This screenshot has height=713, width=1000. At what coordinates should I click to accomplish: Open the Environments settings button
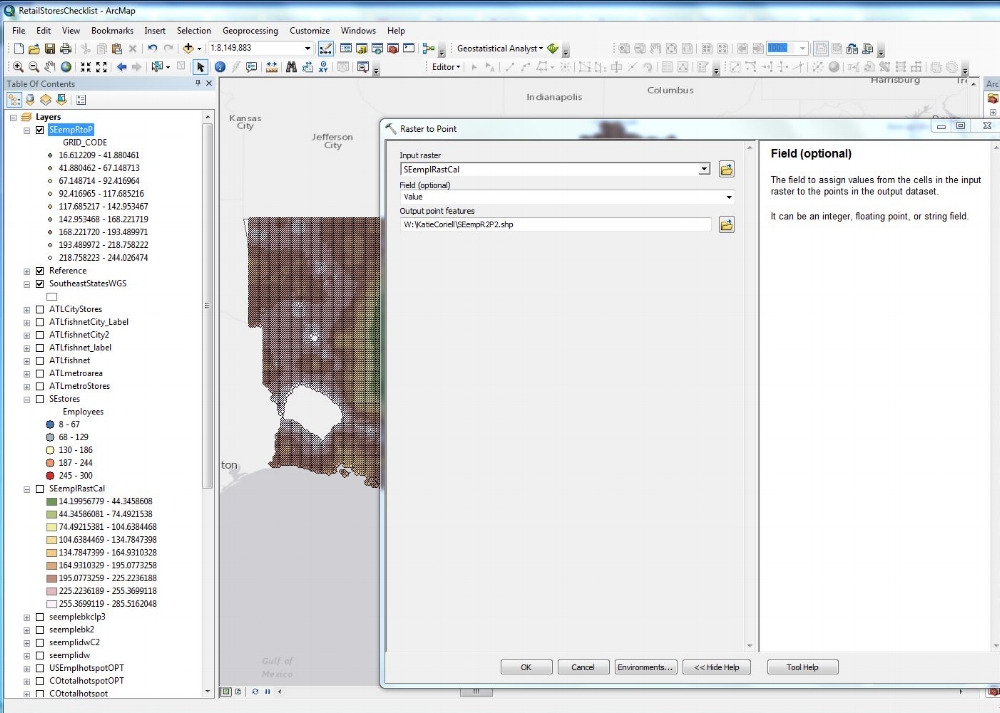645,667
